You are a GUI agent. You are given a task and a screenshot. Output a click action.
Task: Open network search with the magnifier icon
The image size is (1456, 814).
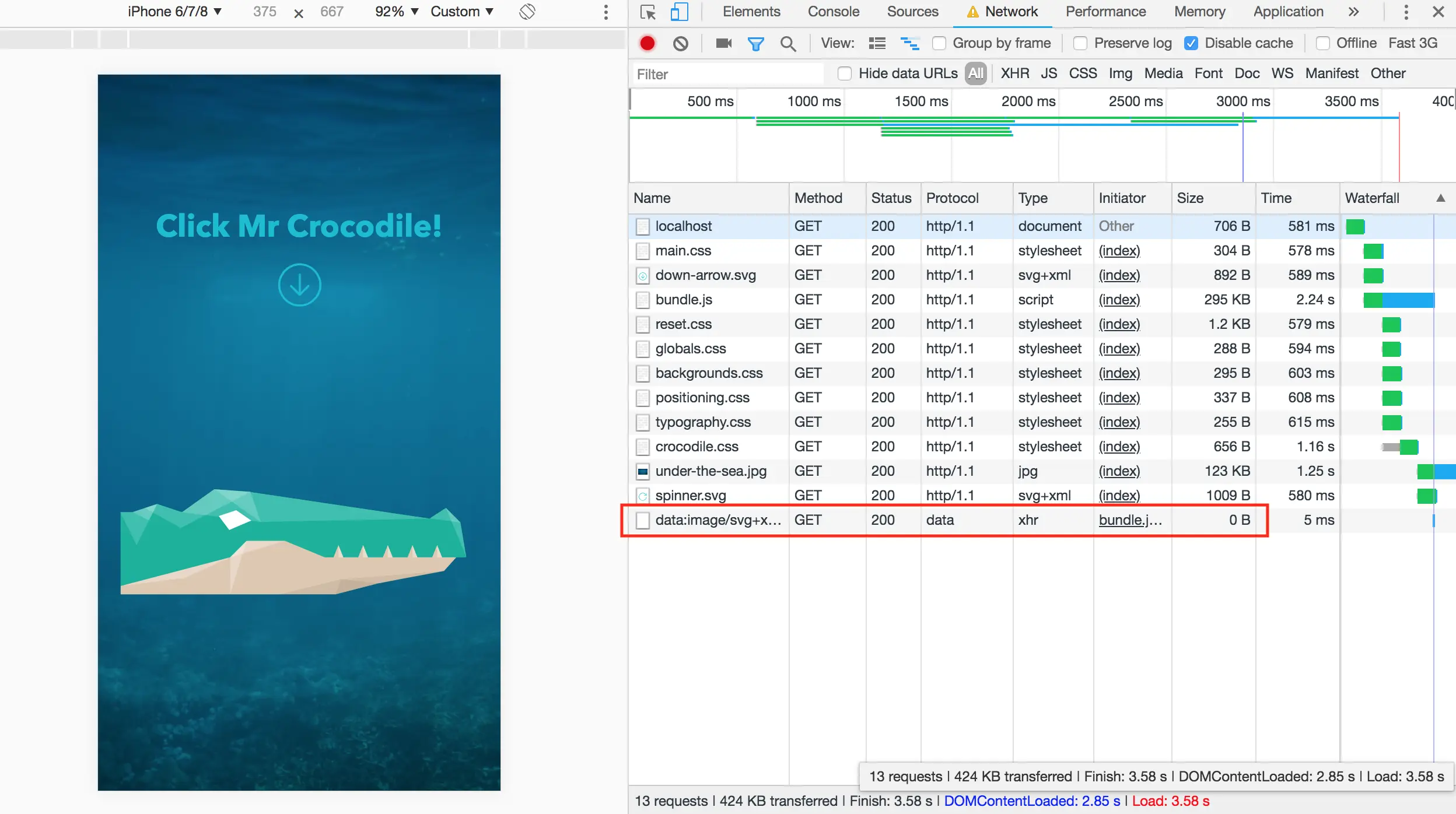[x=788, y=44]
